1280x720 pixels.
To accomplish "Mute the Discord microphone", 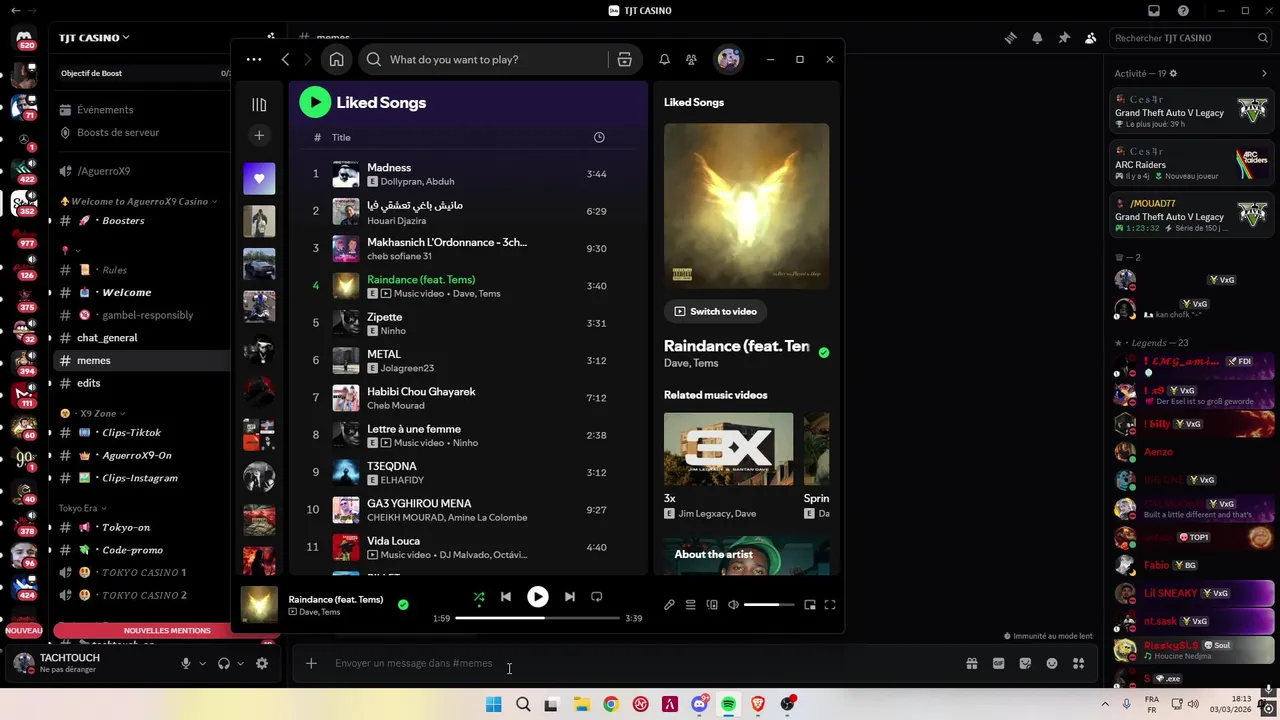I will pyautogui.click(x=185, y=663).
